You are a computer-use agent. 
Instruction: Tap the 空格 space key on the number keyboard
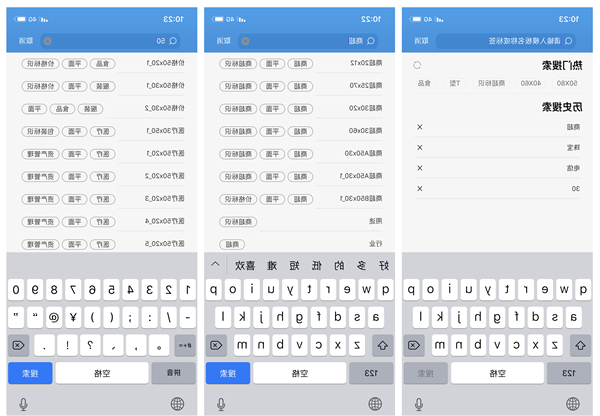pos(102,373)
